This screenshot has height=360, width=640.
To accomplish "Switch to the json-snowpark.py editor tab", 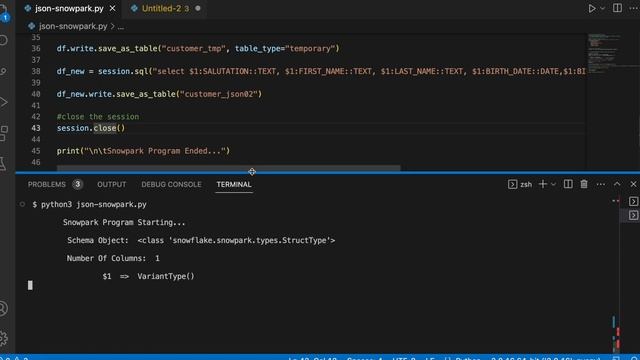I will 69,8.
